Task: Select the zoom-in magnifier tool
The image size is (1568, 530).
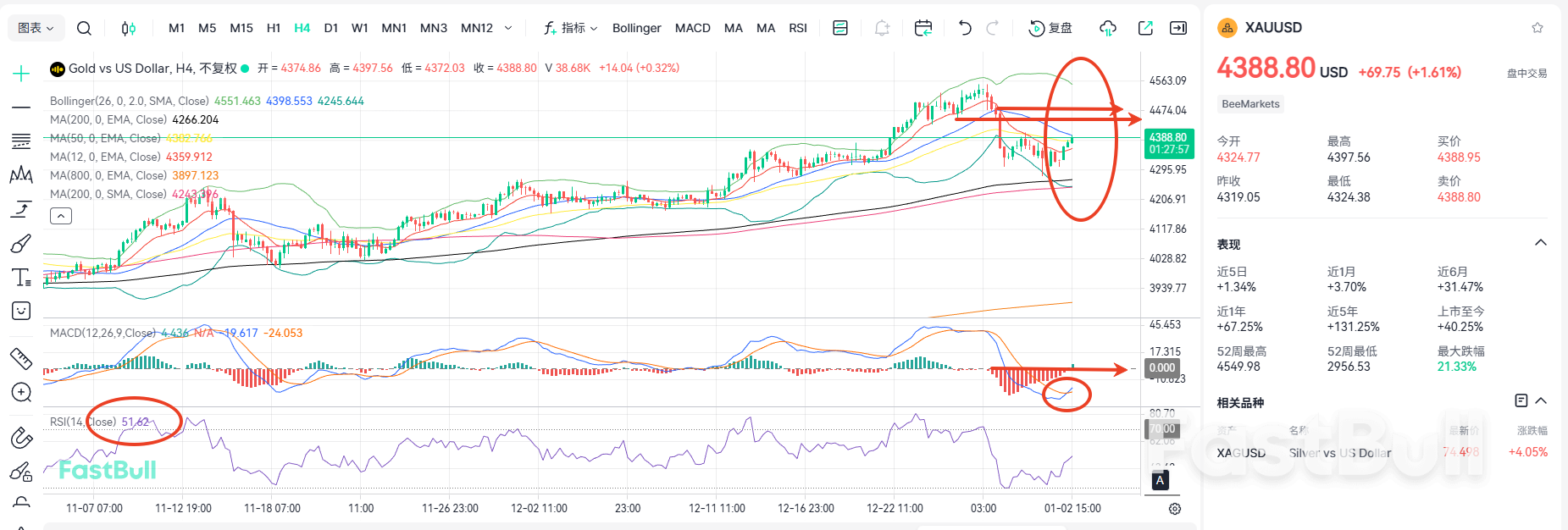Action: point(21,393)
